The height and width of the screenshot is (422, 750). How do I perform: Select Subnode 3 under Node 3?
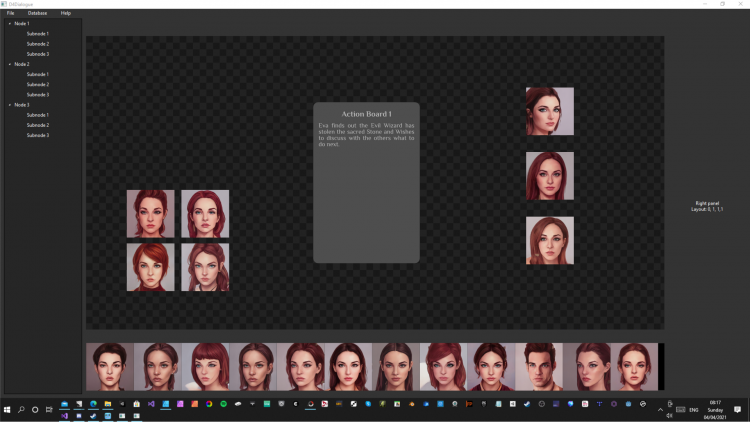pos(37,135)
